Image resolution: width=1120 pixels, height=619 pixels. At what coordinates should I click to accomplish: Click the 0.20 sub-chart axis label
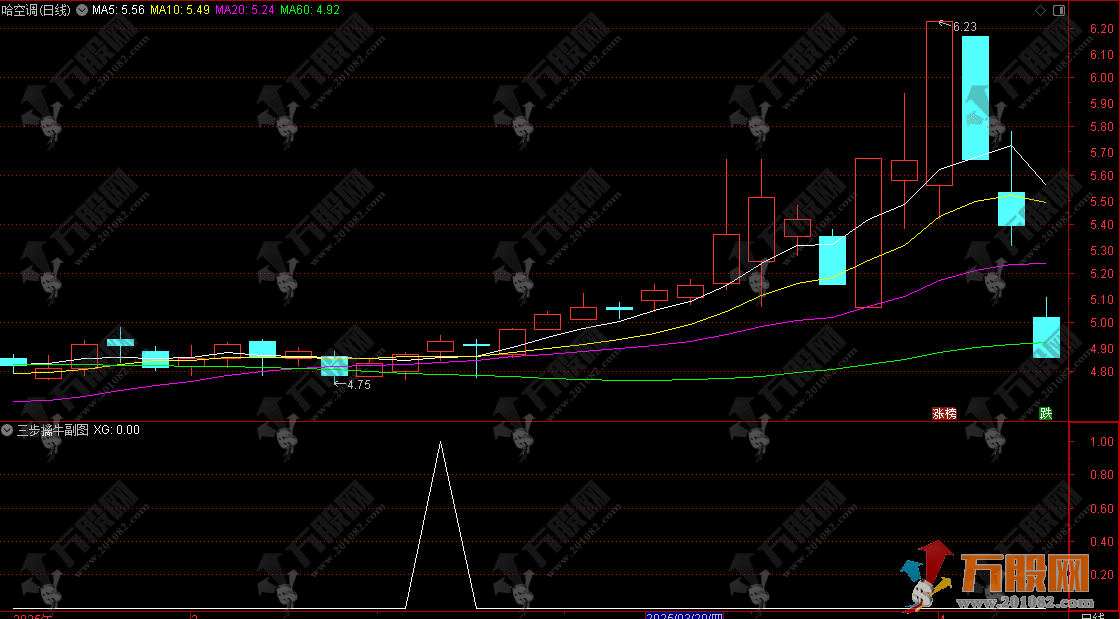[1101, 575]
